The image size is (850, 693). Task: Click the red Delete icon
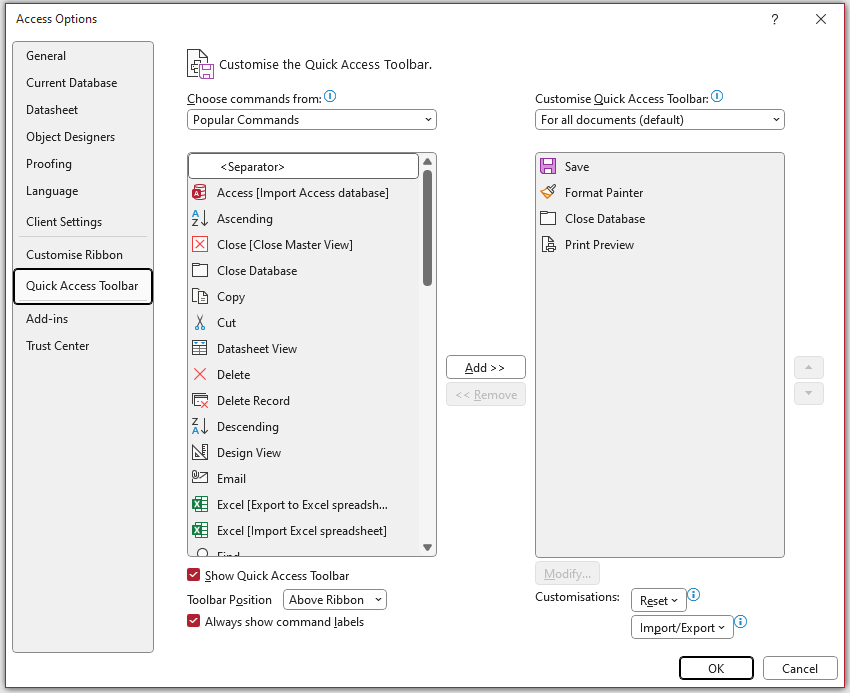(199, 374)
